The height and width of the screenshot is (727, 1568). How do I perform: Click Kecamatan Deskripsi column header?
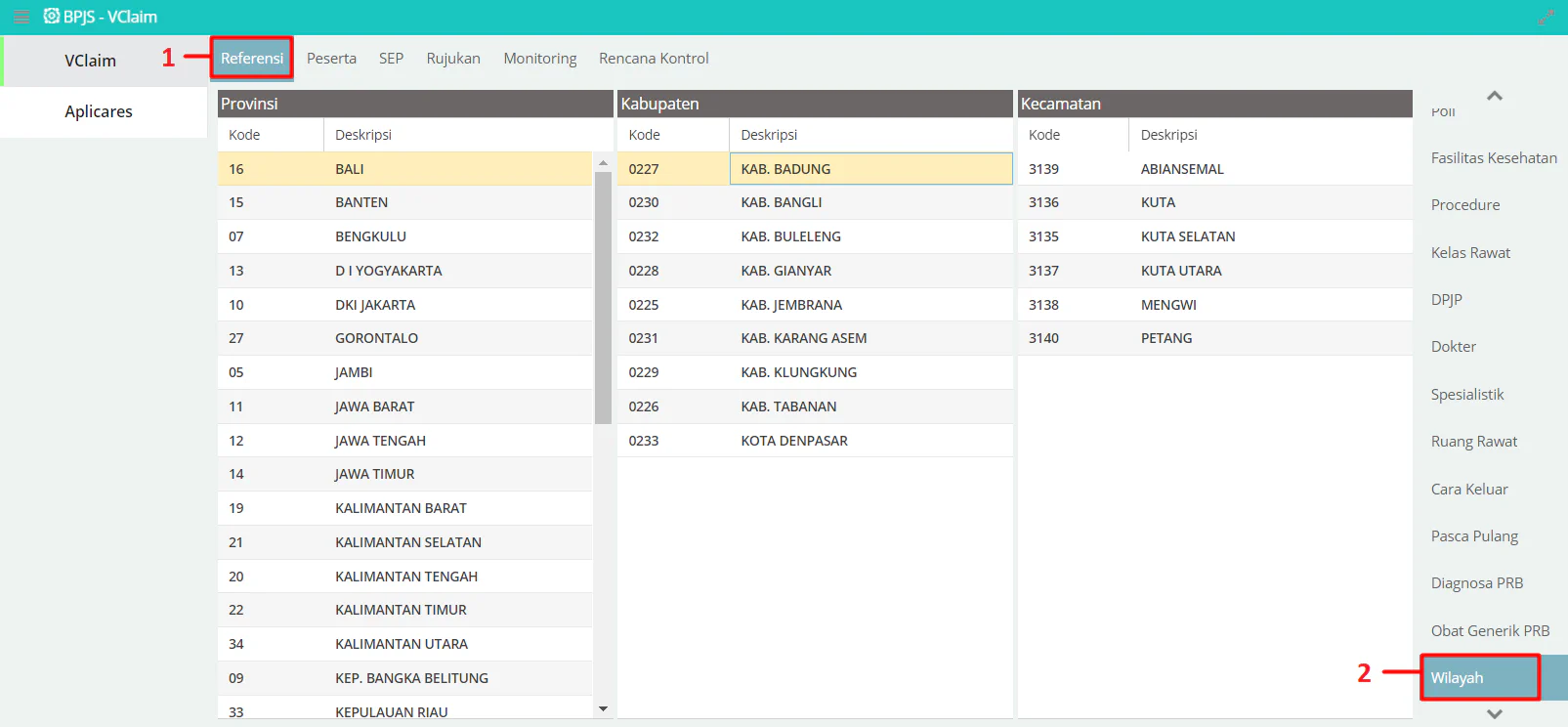[1271, 135]
